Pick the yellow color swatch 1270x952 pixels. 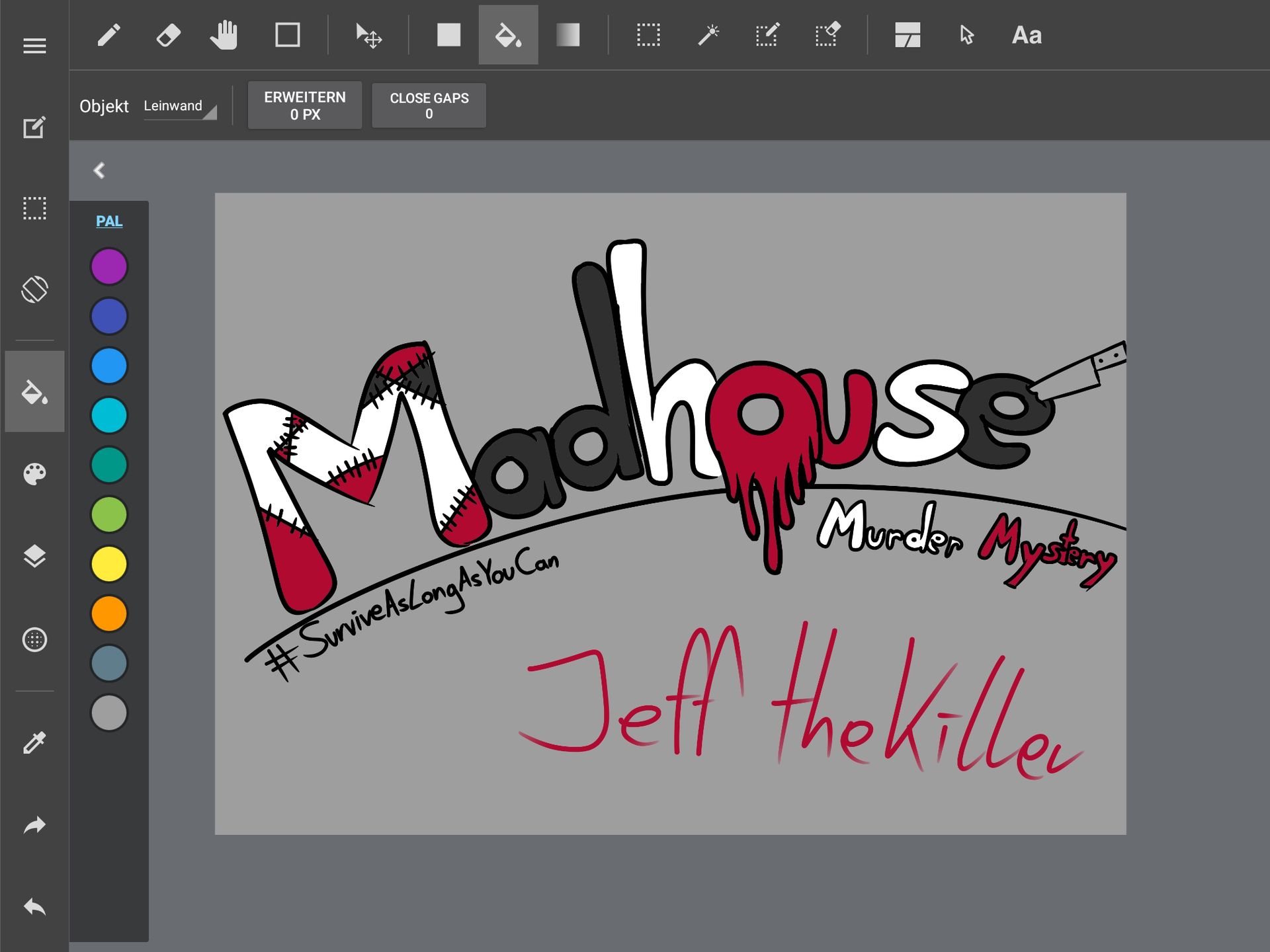[x=109, y=565]
